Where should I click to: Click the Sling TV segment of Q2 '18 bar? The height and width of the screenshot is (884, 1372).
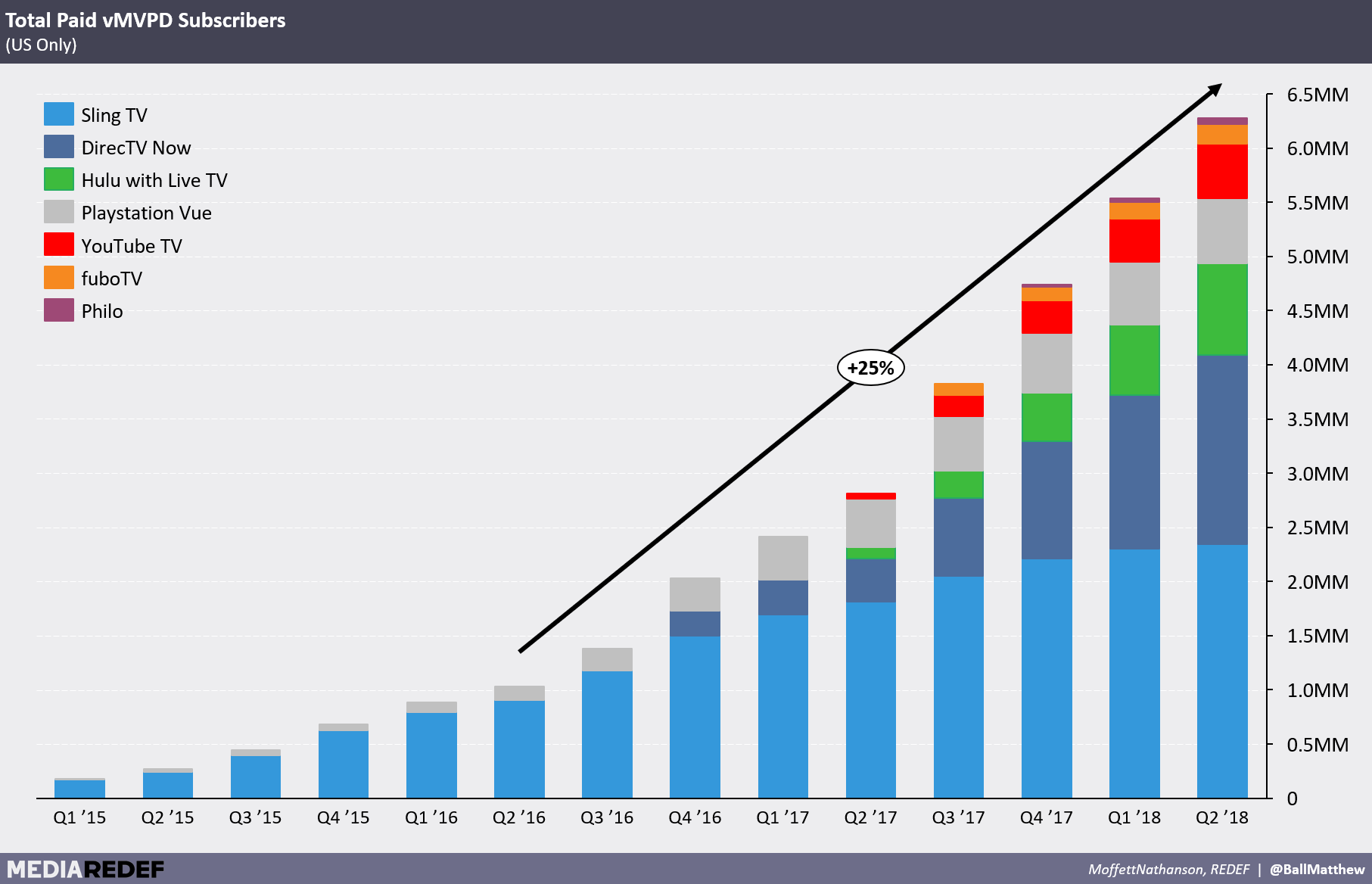coord(1222,671)
